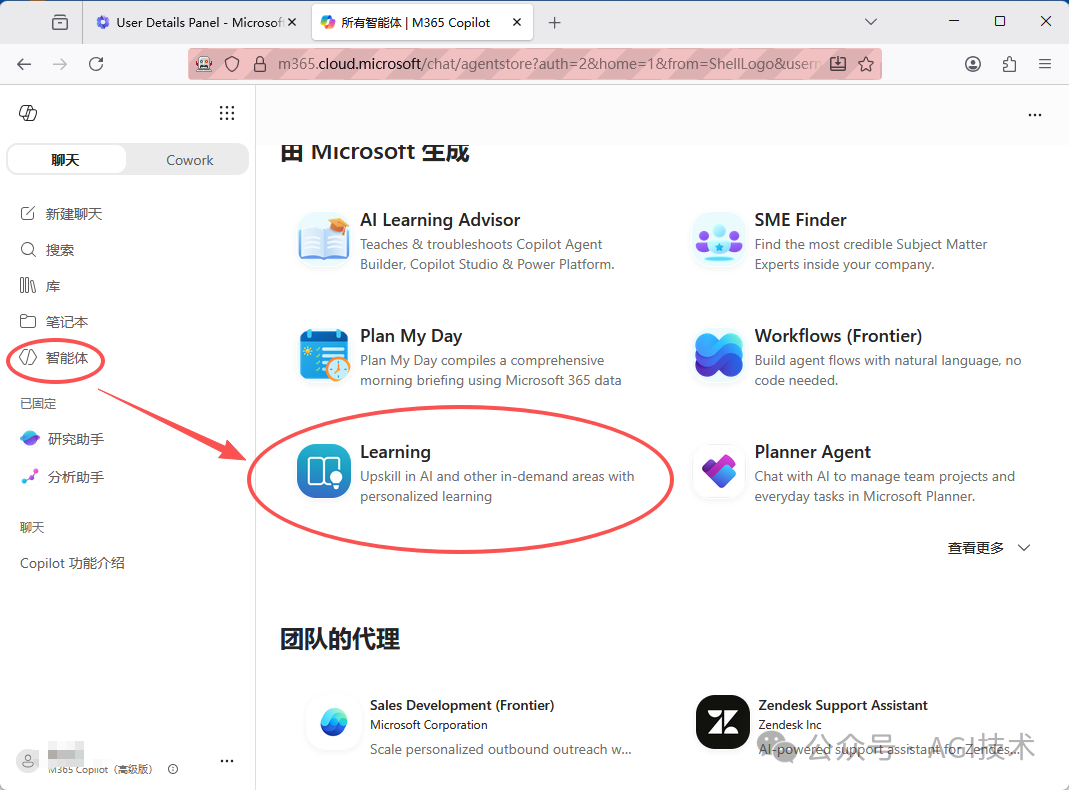Screen dimensions: 1069x790
Task: Click the Copilot logo icon in sidebar
Action: [x=28, y=113]
